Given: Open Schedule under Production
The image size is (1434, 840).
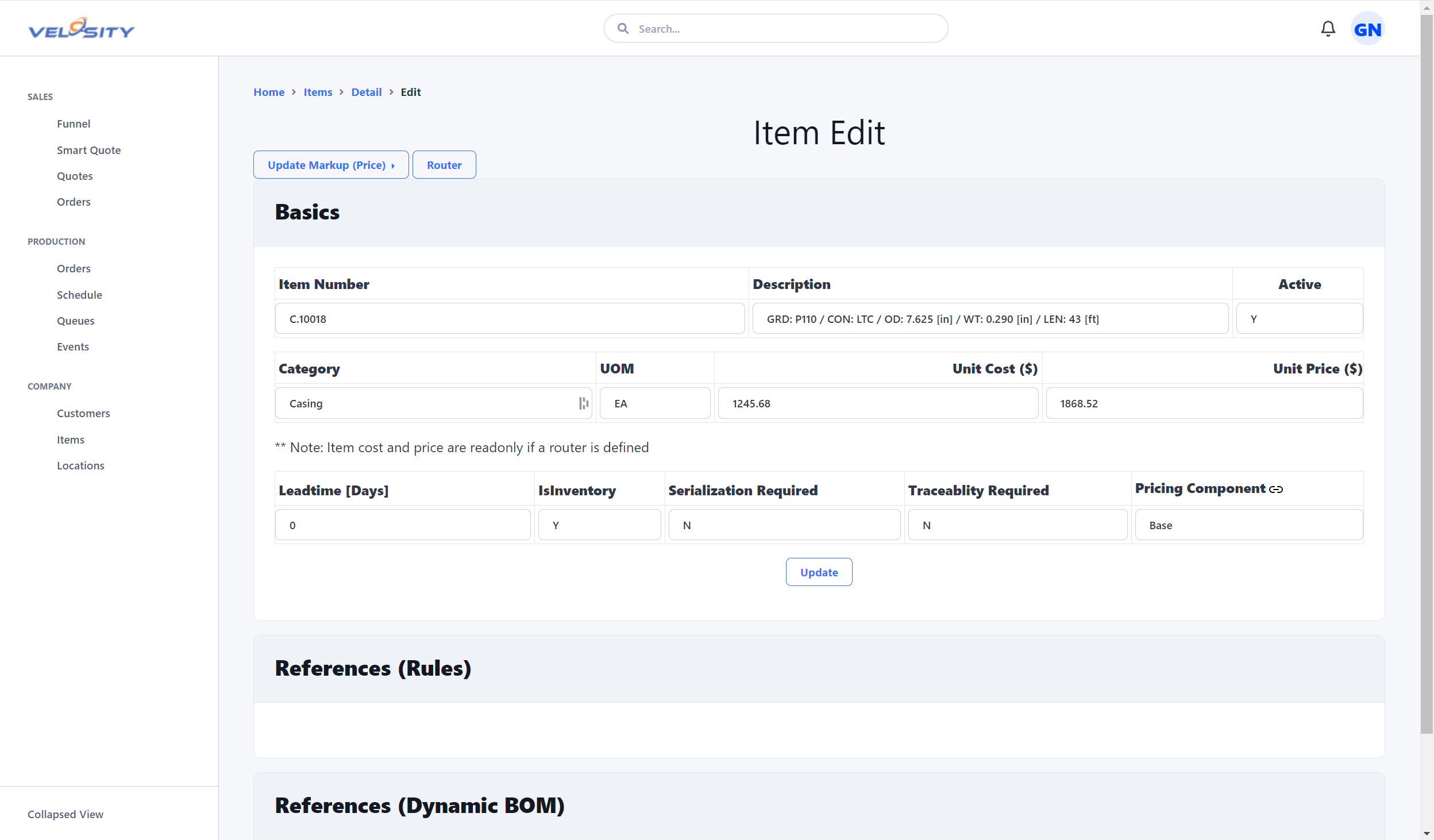Looking at the screenshot, I should 79,295.
